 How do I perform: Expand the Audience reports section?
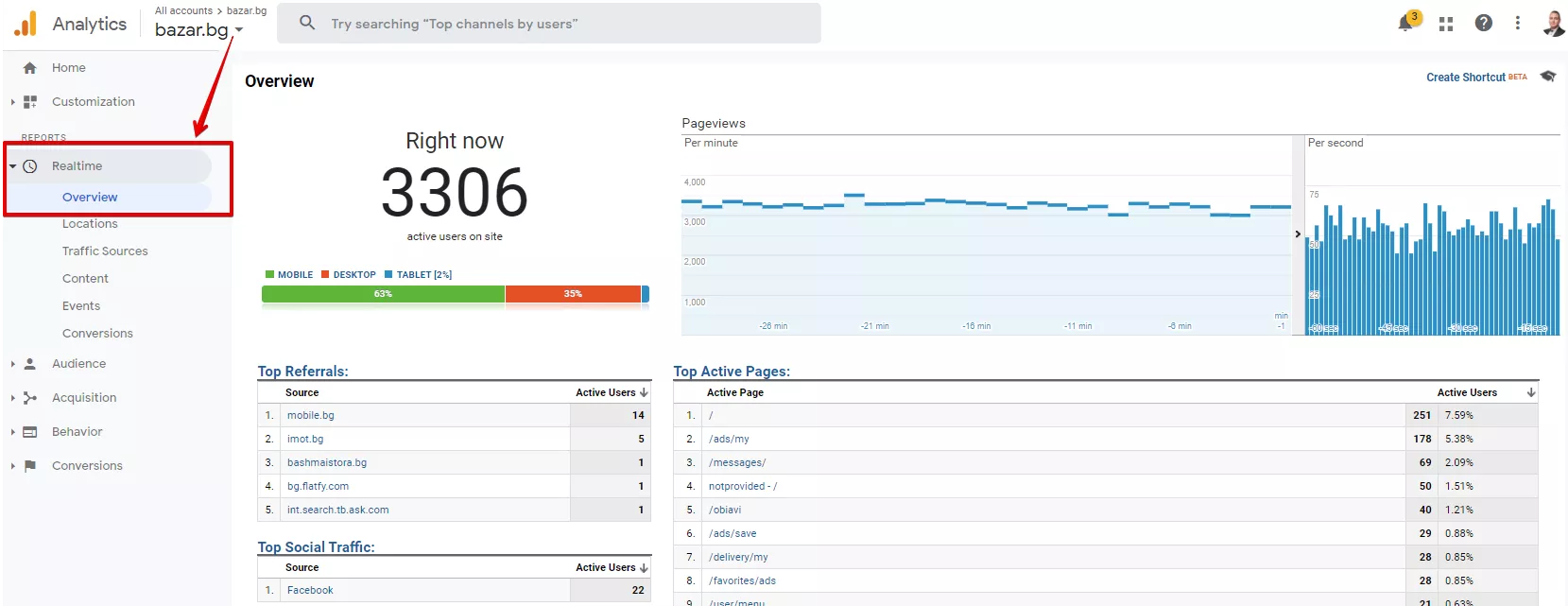79,364
